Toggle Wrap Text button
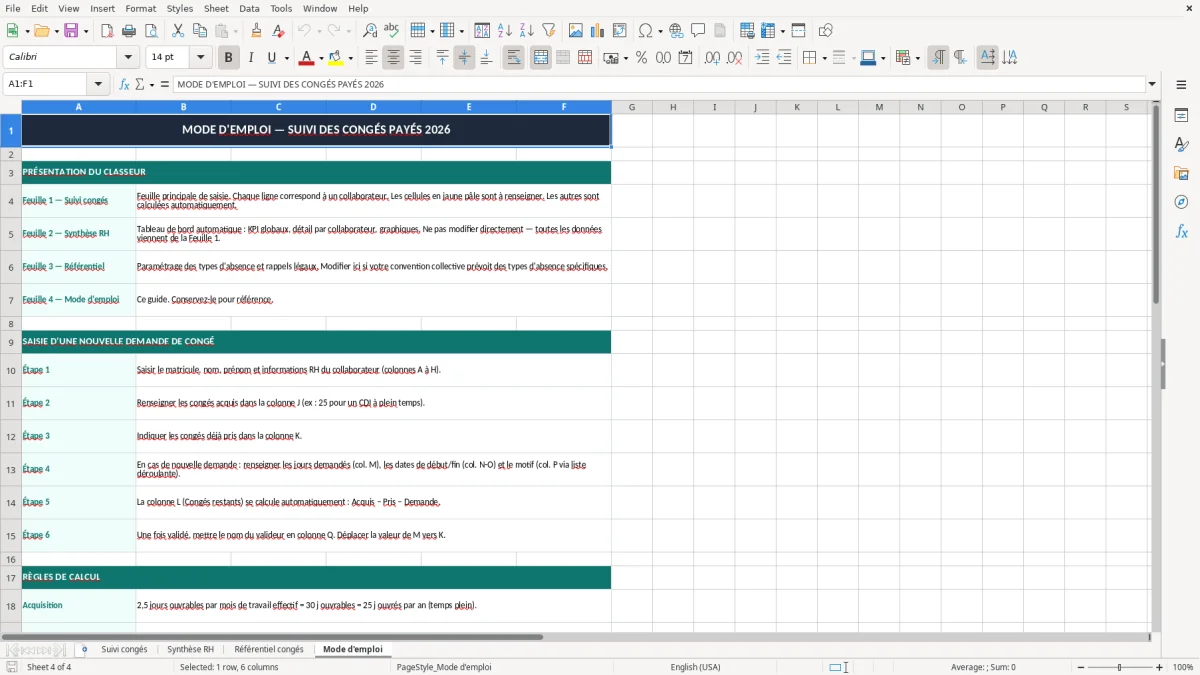The height and width of the screenshot is (675, 1200). click(x=513, y=58)
